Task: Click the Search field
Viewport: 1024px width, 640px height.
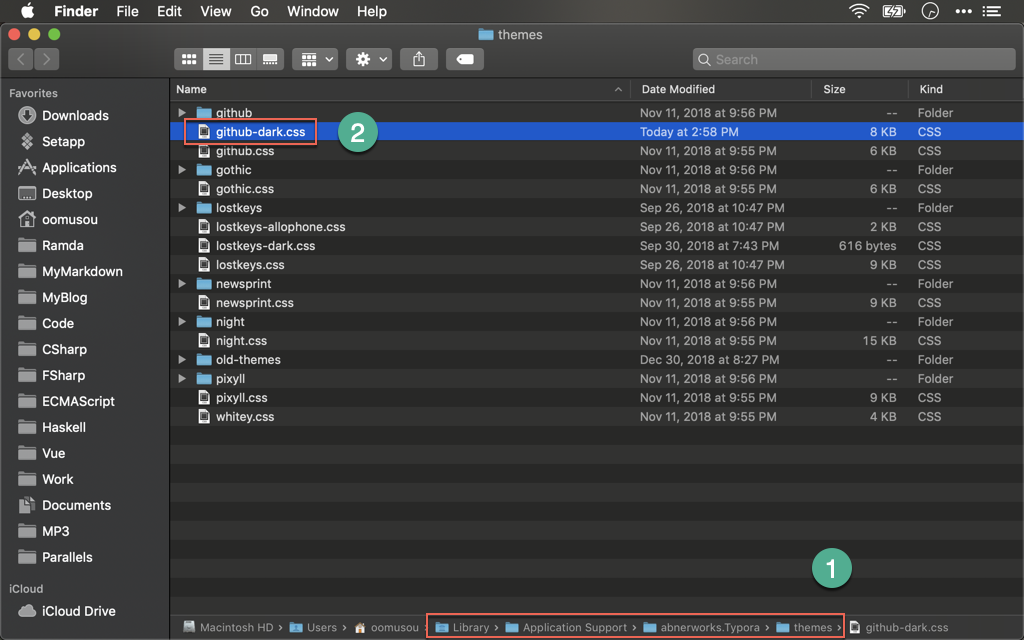Action: pos(854,59)
